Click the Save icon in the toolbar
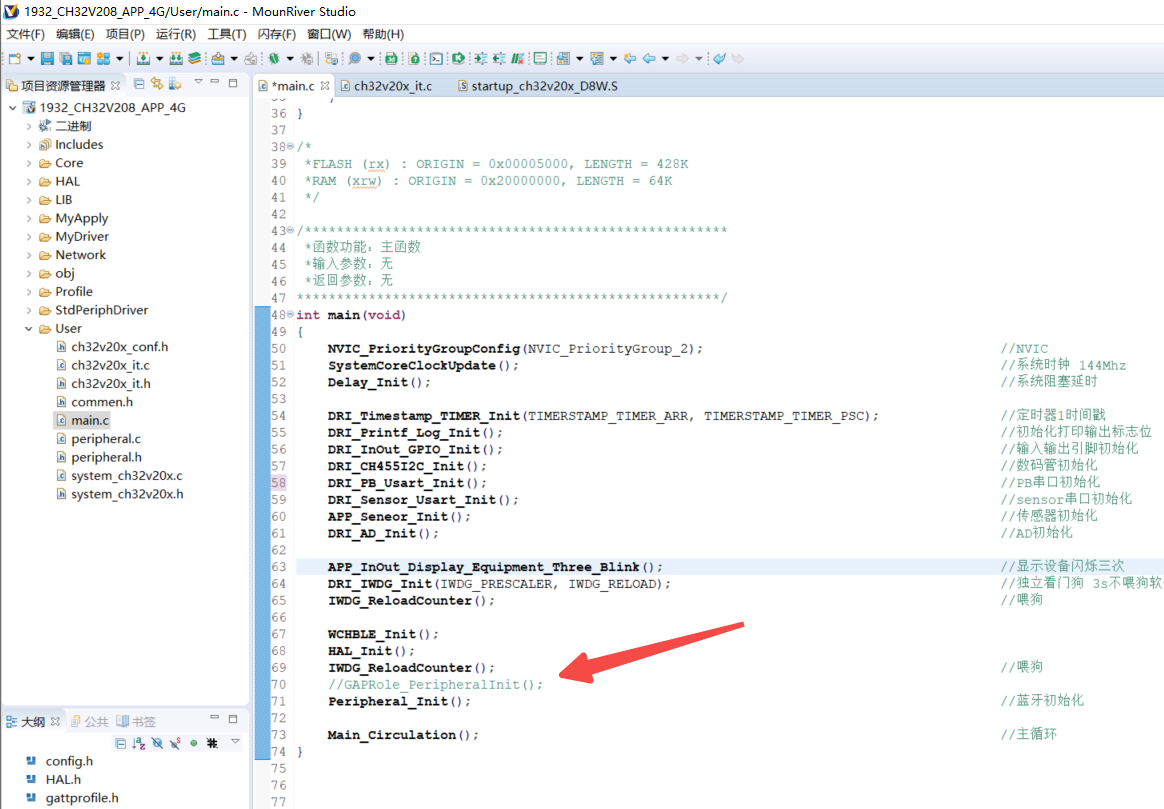This screenshot has width=1164, height=809. coord(47,59)
